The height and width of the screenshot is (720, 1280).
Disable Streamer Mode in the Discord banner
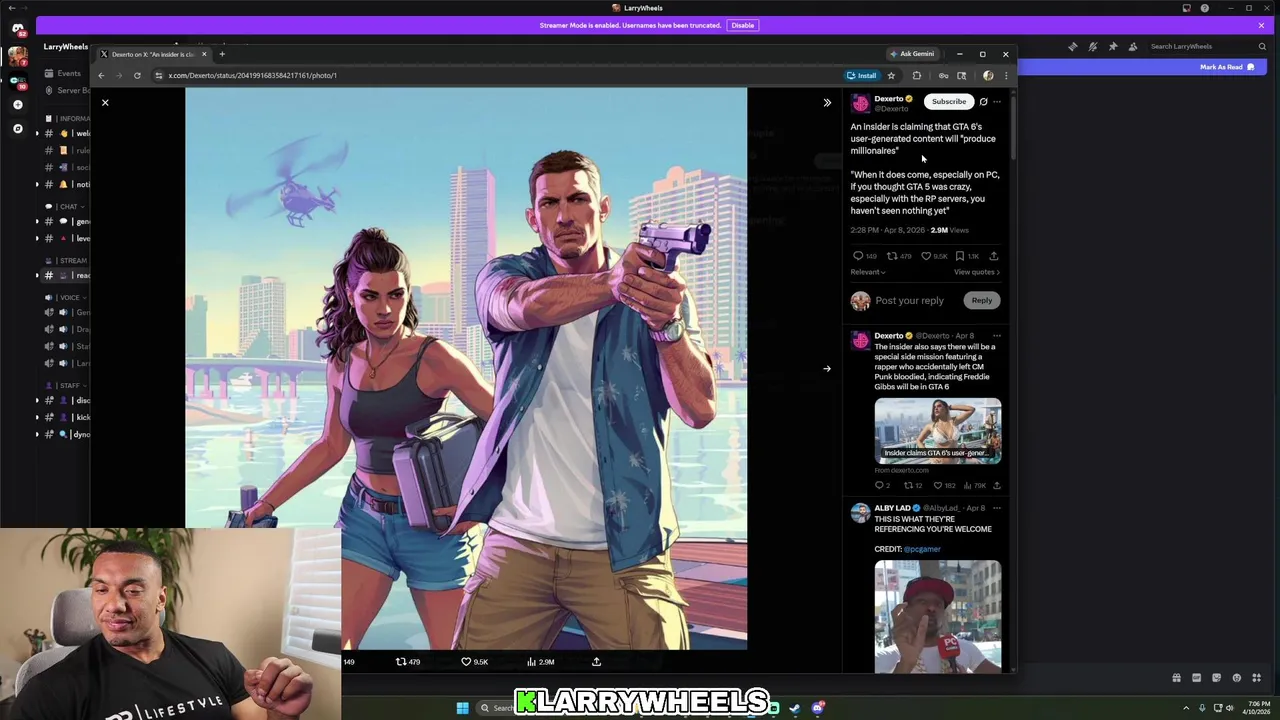click(742, 25)
